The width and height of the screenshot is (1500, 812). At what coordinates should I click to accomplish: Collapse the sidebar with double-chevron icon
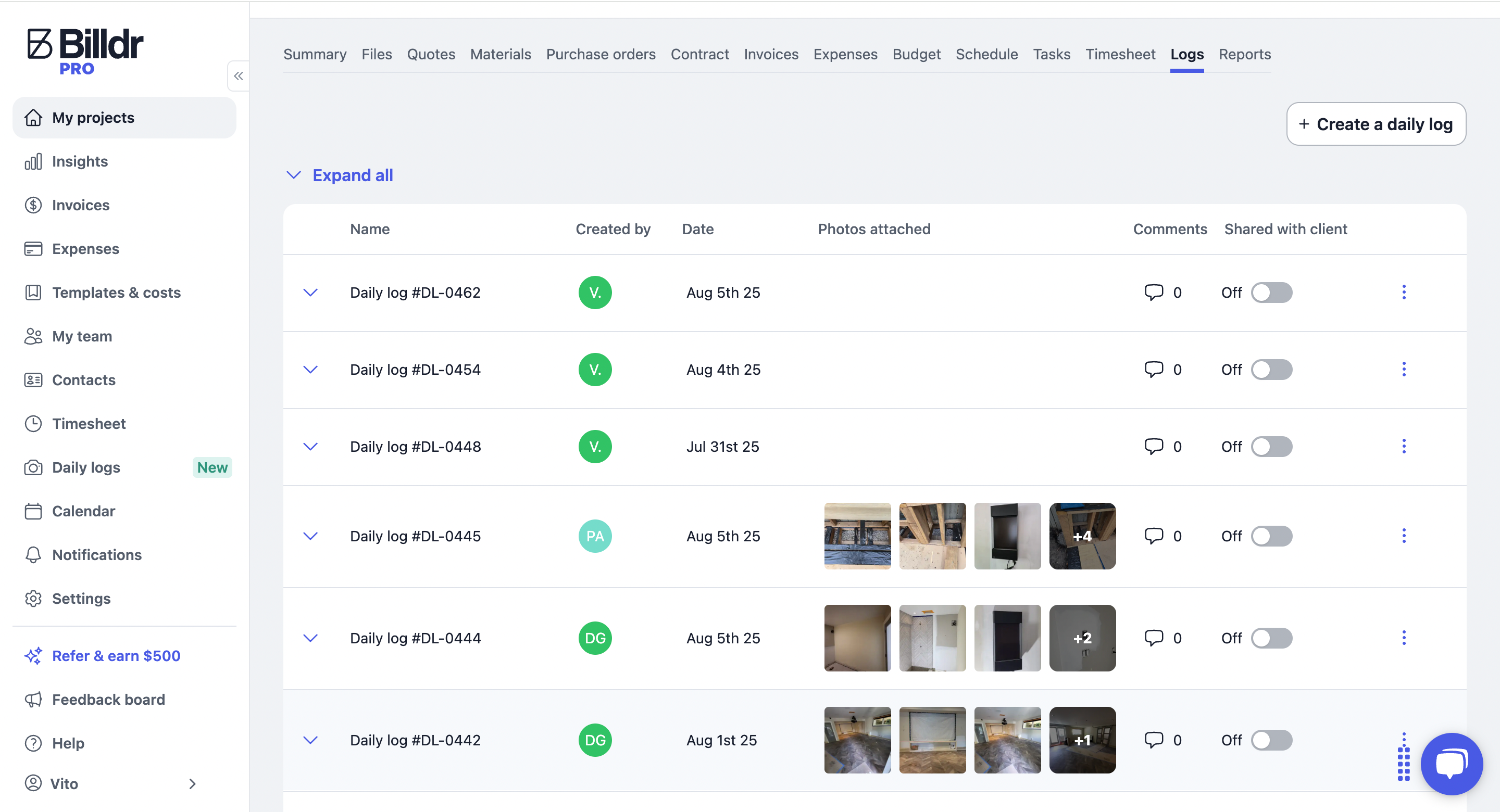point(238,75)
